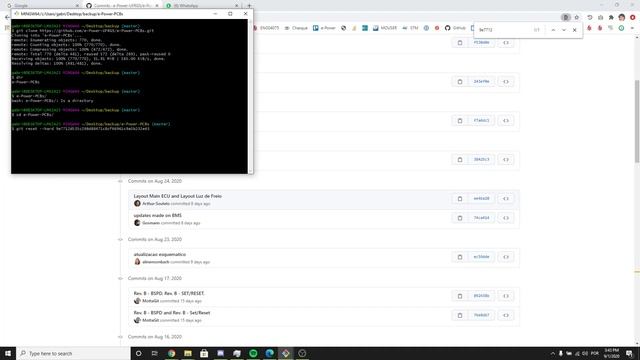Open Git Bash from the taskbar

coord(286,353)
